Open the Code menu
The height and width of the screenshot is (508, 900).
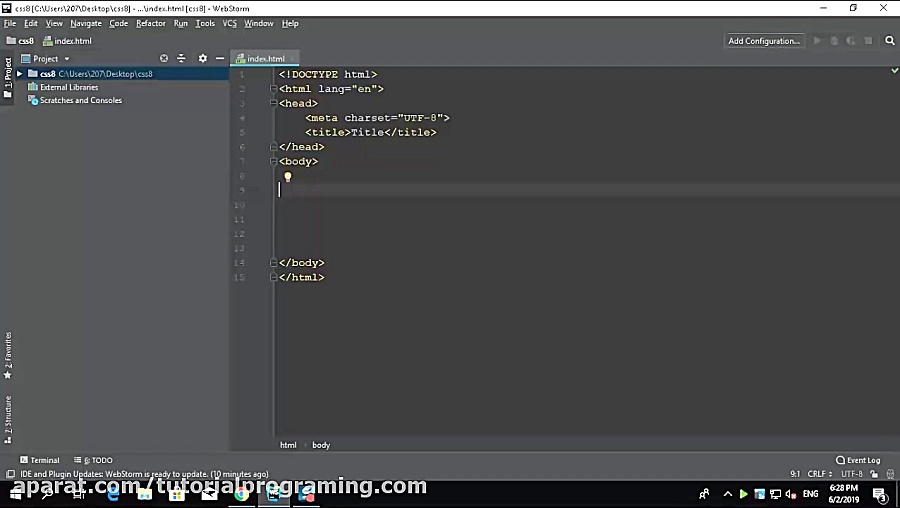(x=118, y=24)
